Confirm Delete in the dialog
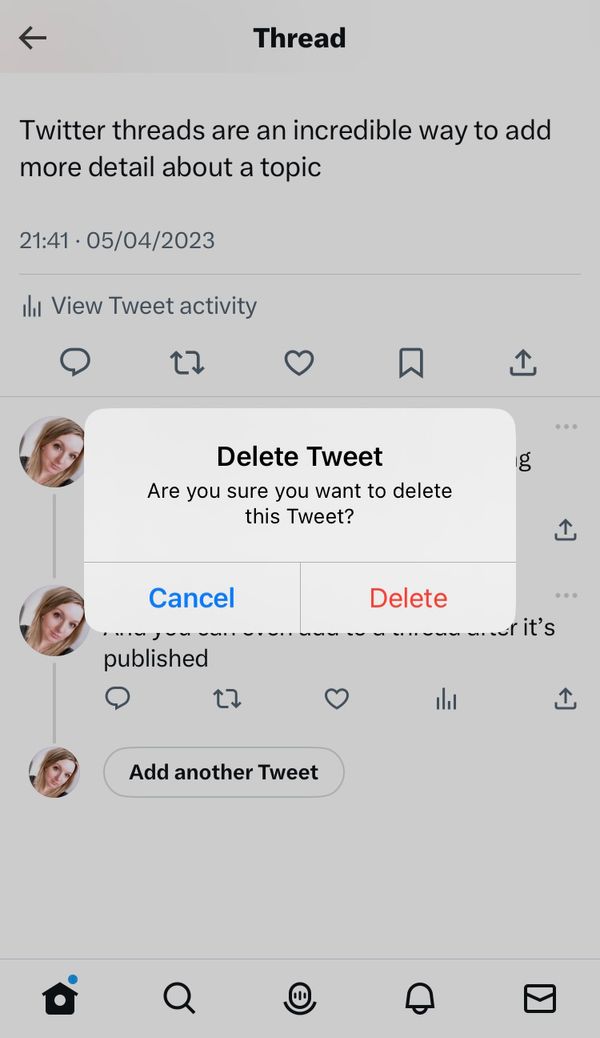This screenshot has width=600, height=1038. (x=408, y=598)
